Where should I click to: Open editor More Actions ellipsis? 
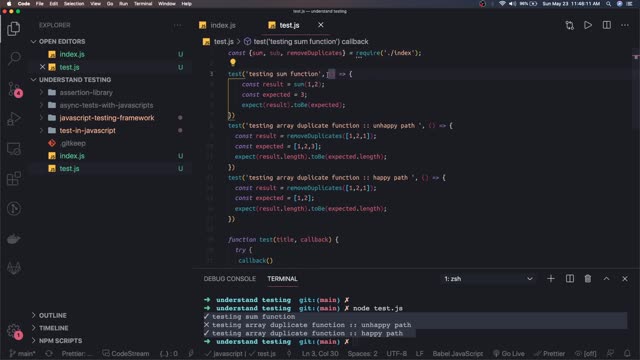(x=625, y=25)
